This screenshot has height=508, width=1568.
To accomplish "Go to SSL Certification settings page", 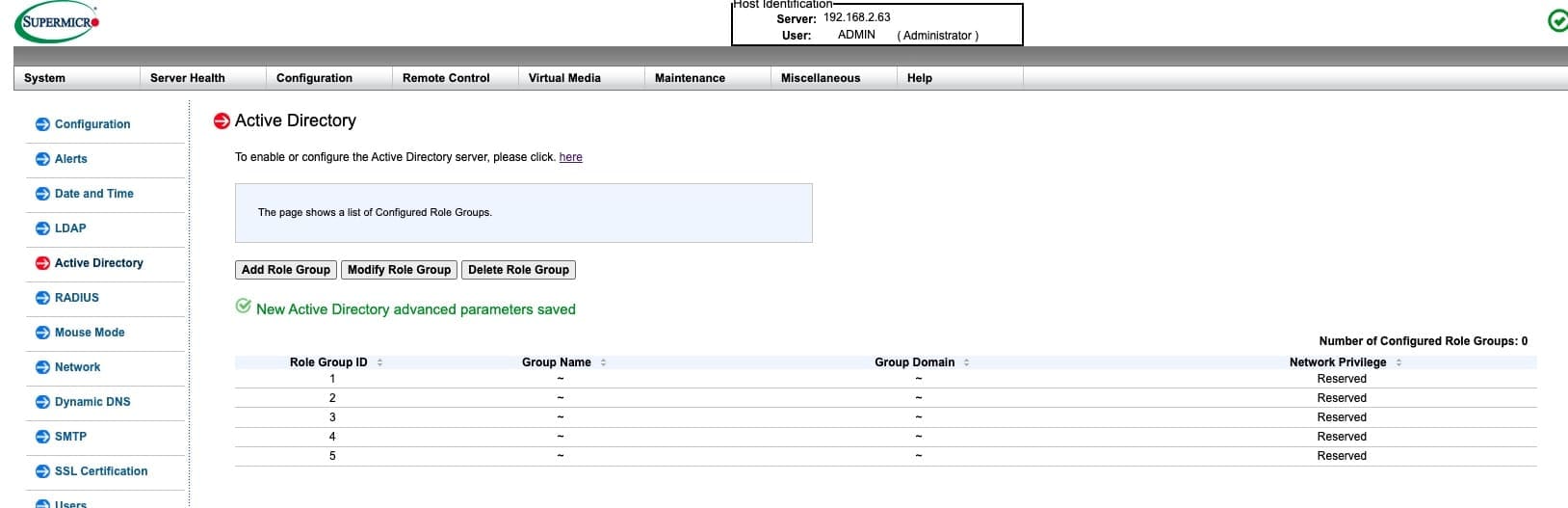I will (101, 471).
